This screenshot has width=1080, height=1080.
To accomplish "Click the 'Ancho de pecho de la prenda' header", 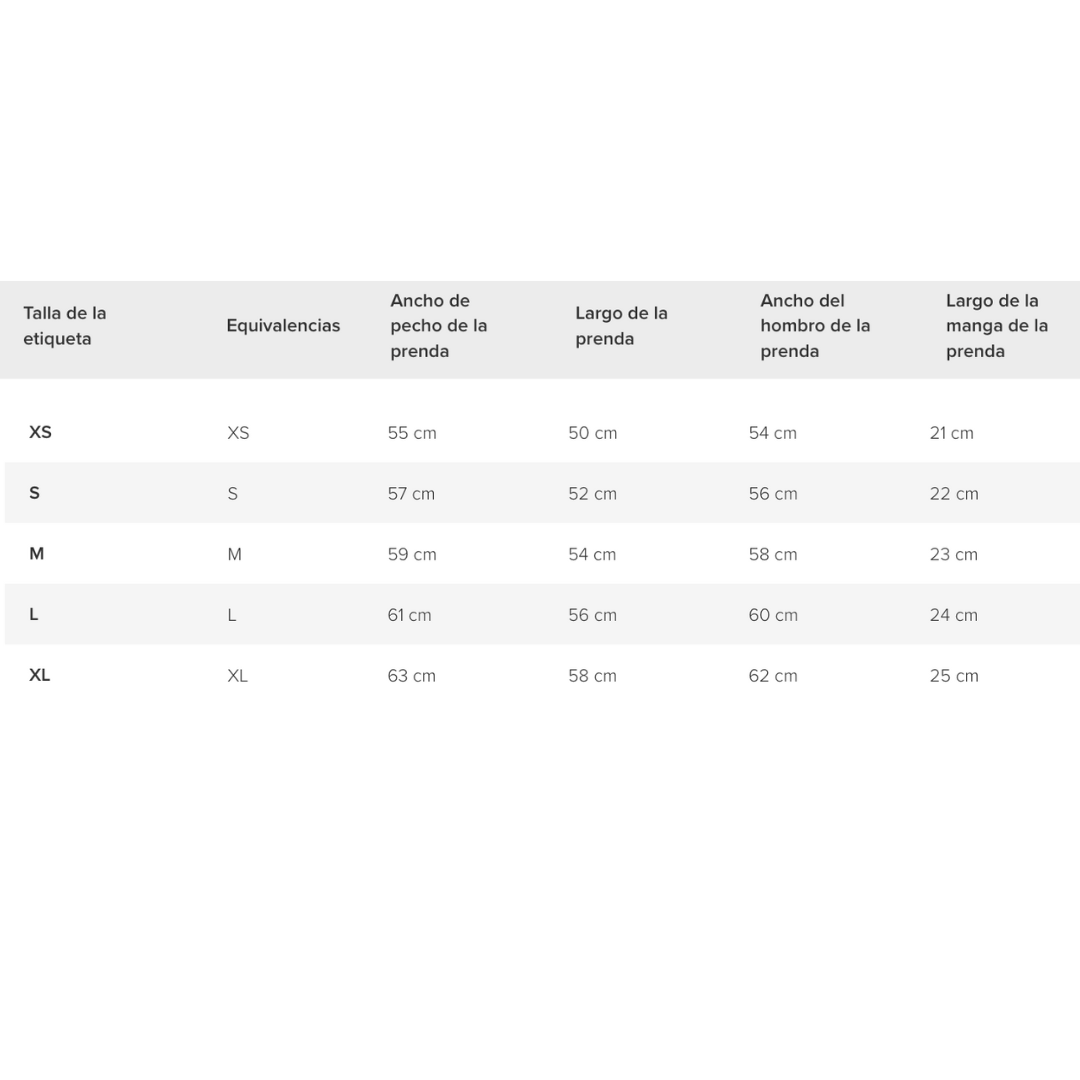I will coord(439,326).
